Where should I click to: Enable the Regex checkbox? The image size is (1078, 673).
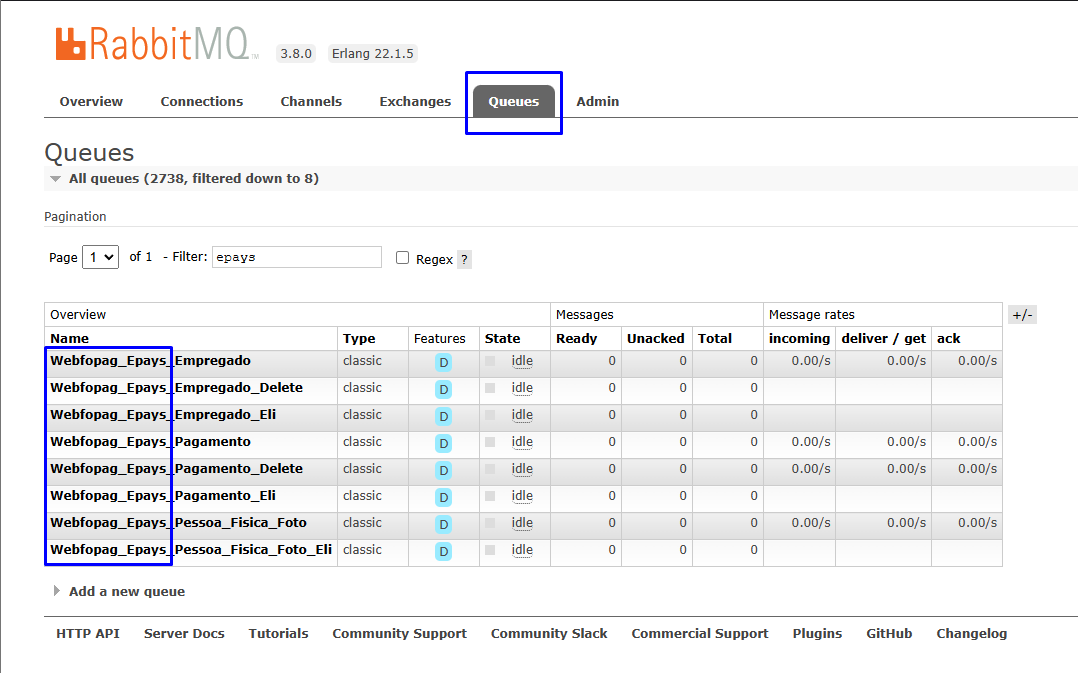click(402, 258)
